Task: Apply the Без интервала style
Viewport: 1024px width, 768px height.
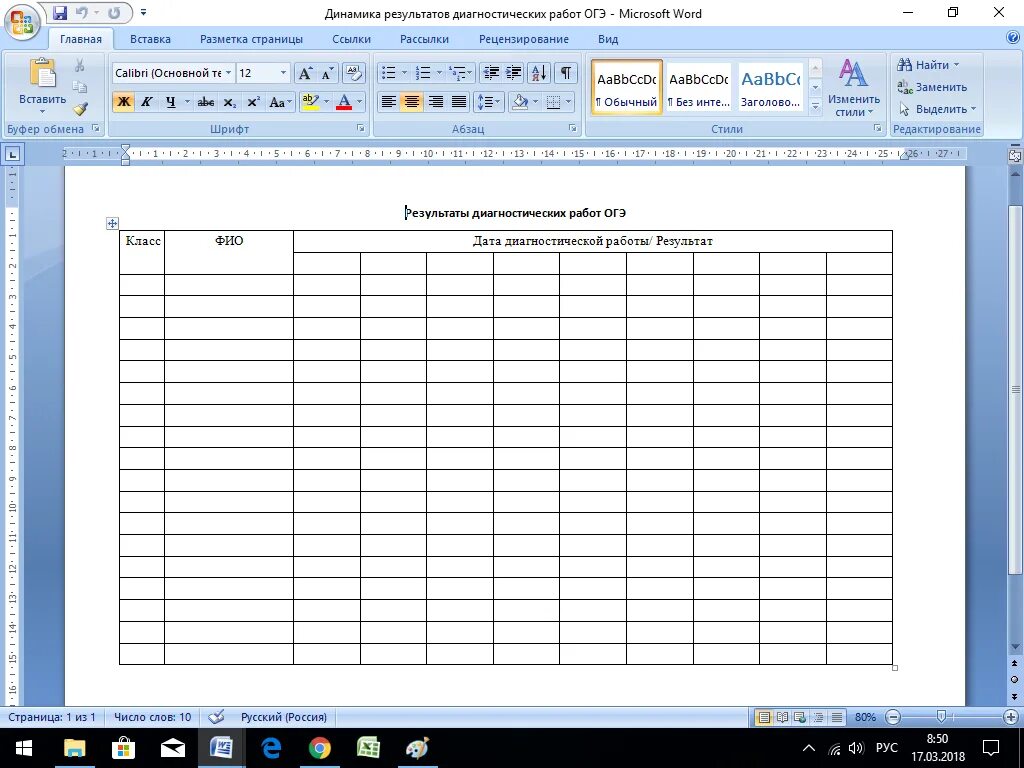Action: (698, 88)
